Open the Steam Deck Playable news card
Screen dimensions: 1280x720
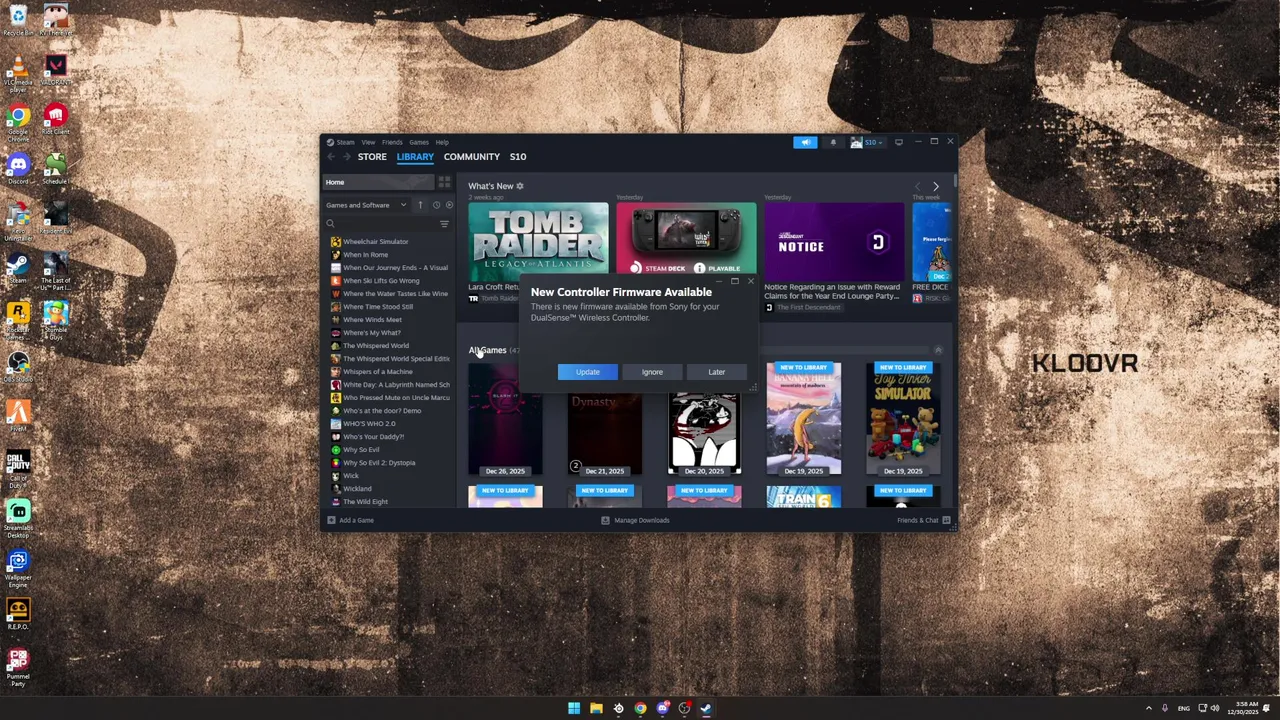point(686,239)
